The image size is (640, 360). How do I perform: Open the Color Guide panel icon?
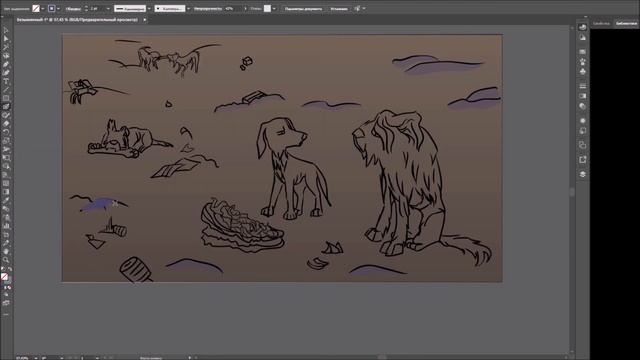582,38
